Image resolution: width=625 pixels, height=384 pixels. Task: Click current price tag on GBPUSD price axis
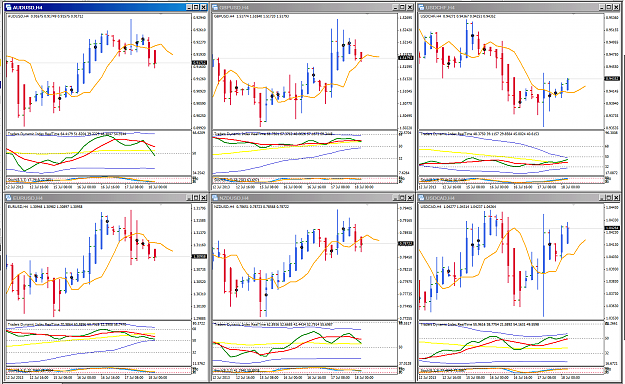pos(406,58)
